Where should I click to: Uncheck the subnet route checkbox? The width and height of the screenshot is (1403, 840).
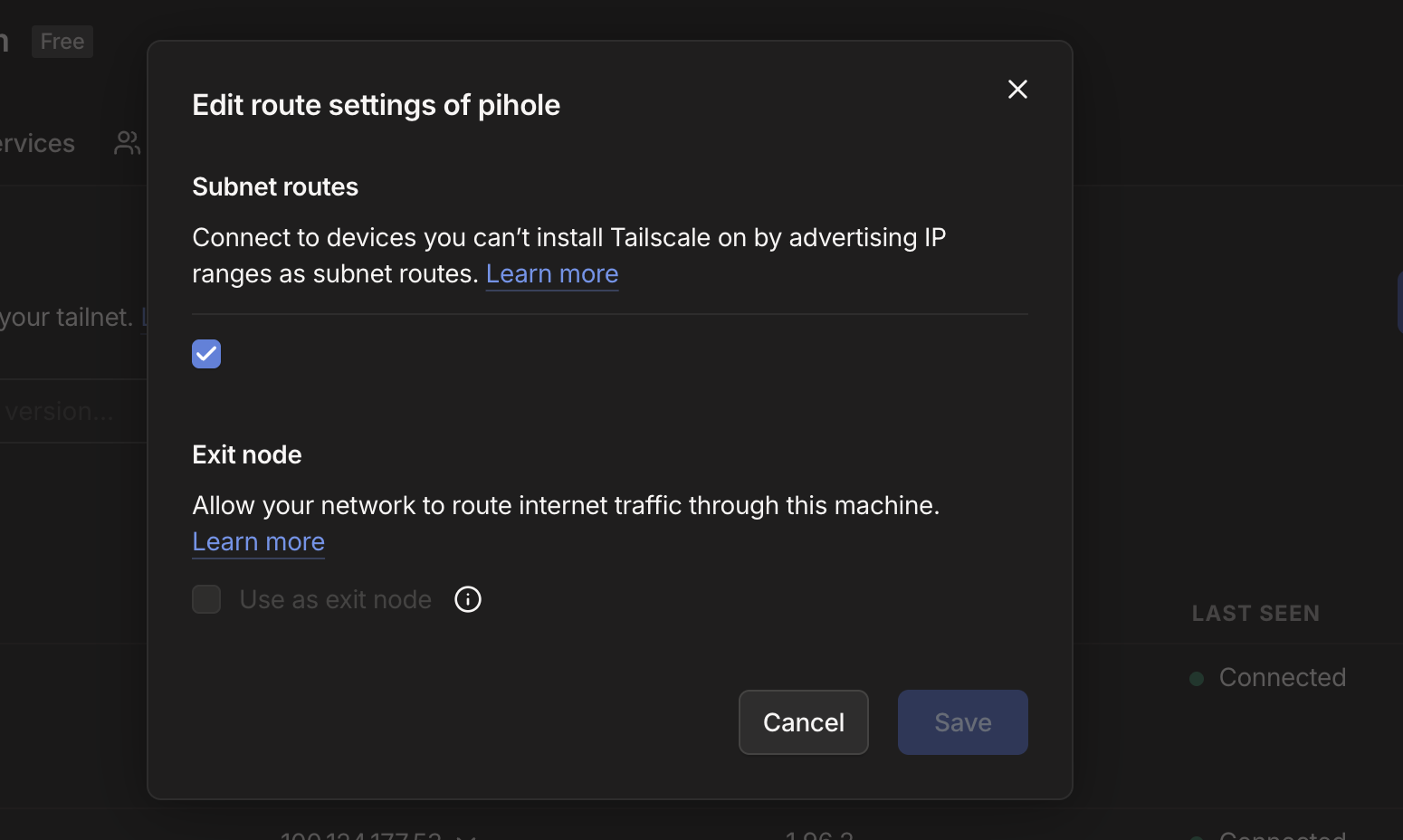tap(206, 354)
